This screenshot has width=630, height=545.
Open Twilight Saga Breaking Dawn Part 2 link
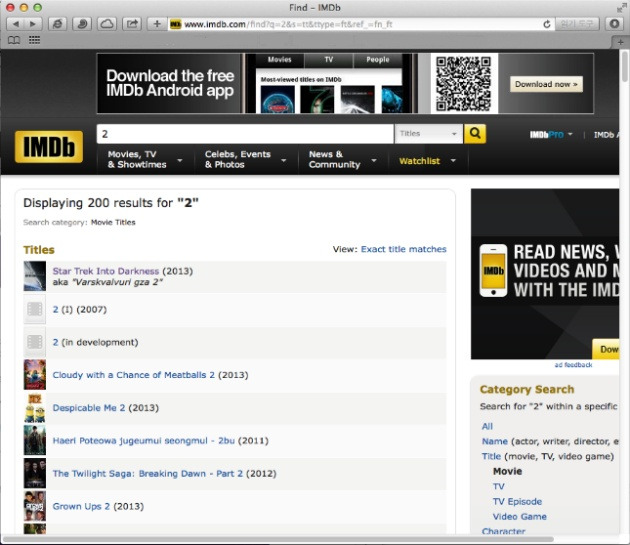(x=147, y=473)
